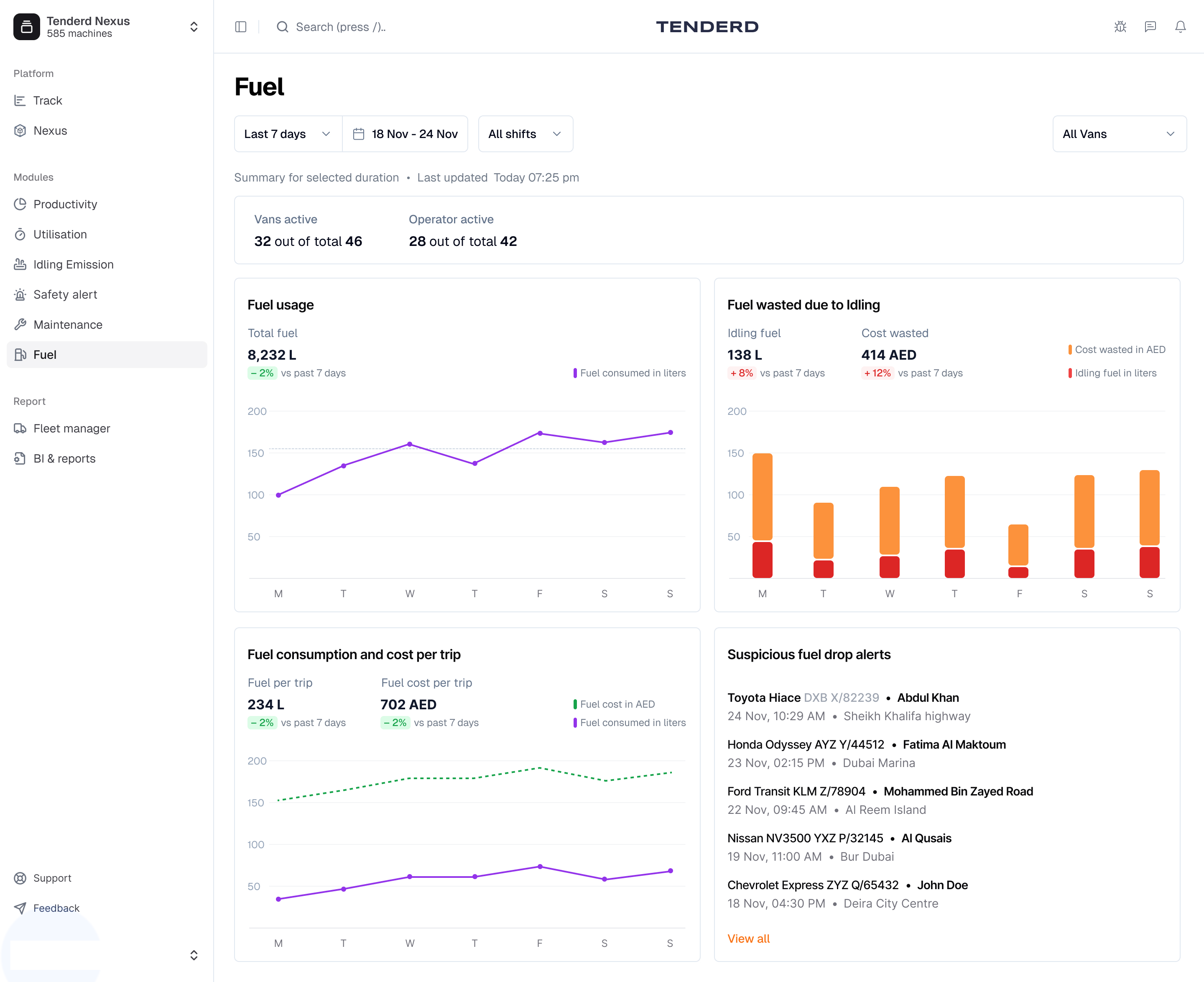Open the notifications bell

pyautogui.click(x=1180, y=27)
